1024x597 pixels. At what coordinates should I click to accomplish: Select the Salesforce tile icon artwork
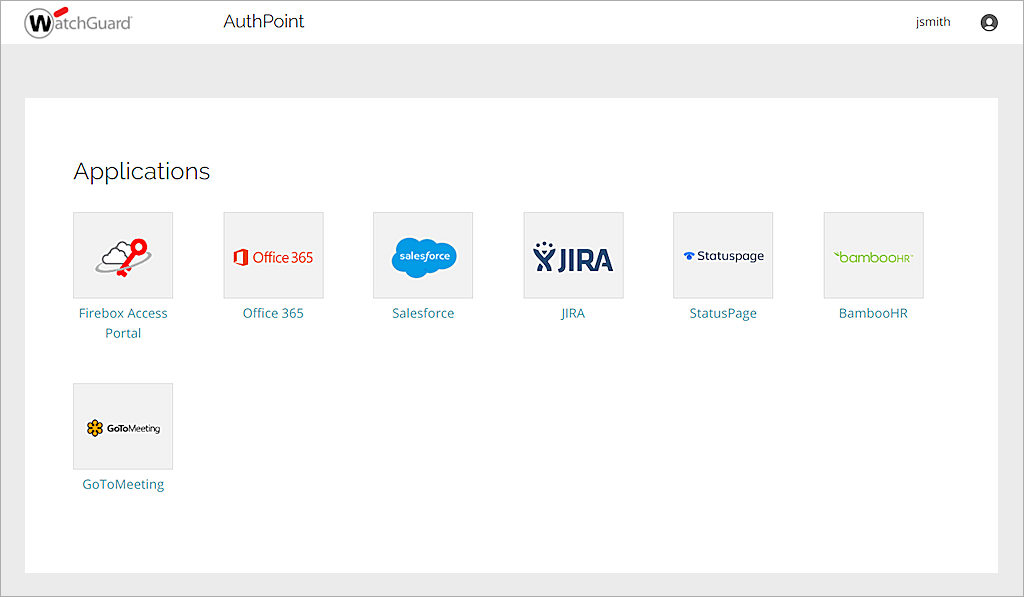tap(422, 254)
